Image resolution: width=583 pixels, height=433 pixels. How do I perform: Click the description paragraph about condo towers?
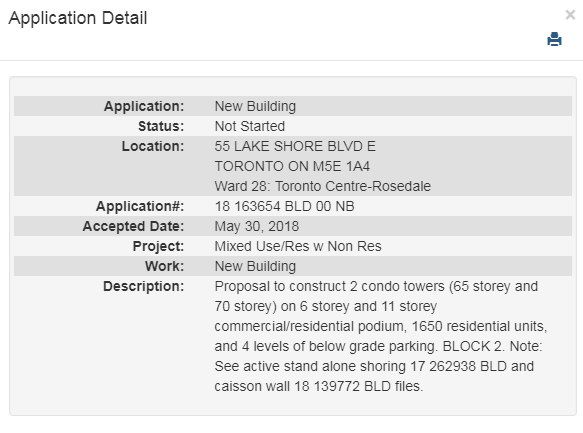380,336
